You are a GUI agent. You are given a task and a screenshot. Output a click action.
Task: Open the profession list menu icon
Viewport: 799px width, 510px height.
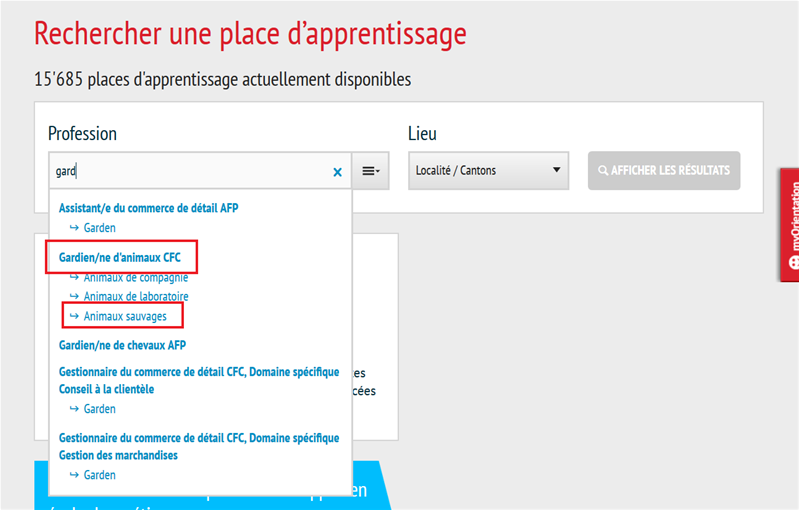(x=370, y=171)
